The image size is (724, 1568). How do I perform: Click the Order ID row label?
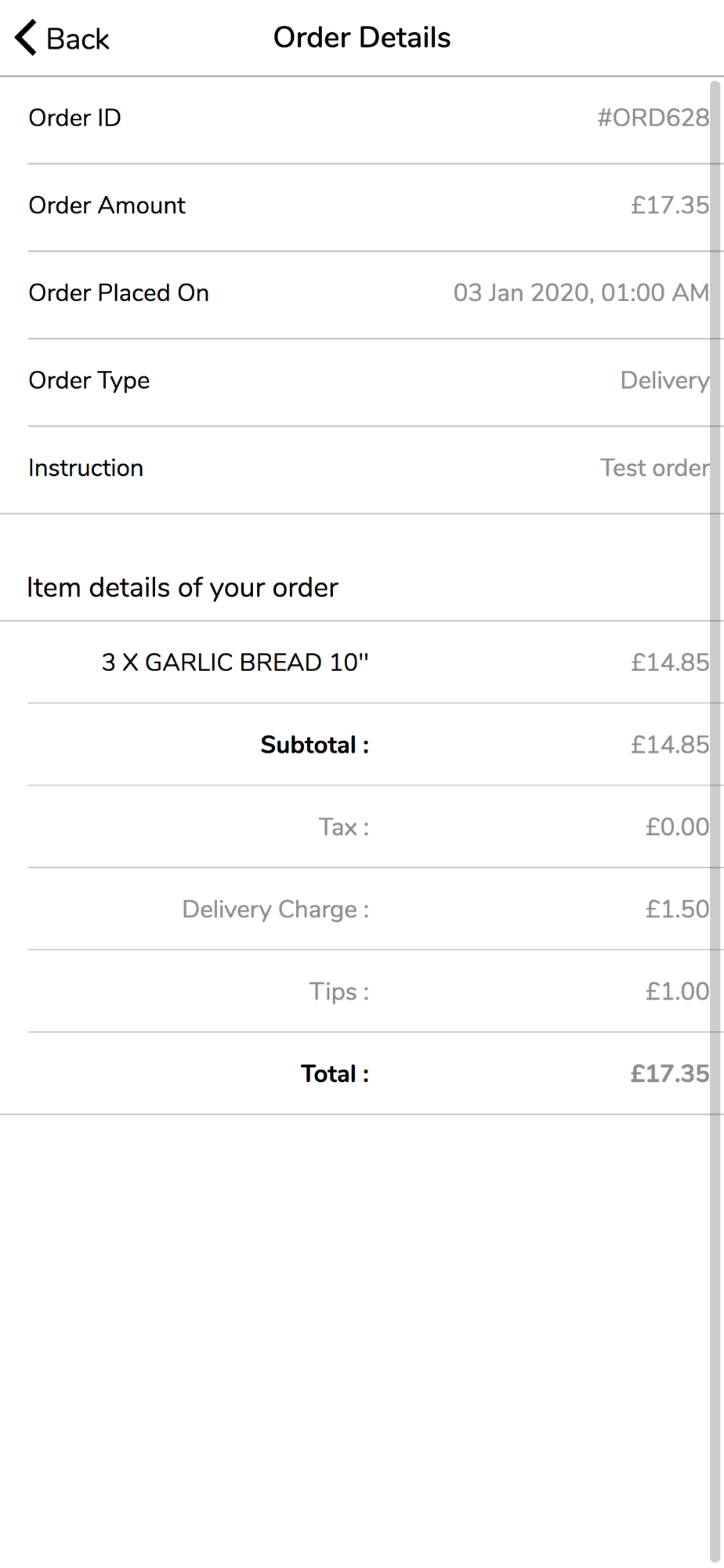pyautogui.click(x=74, y=118)
